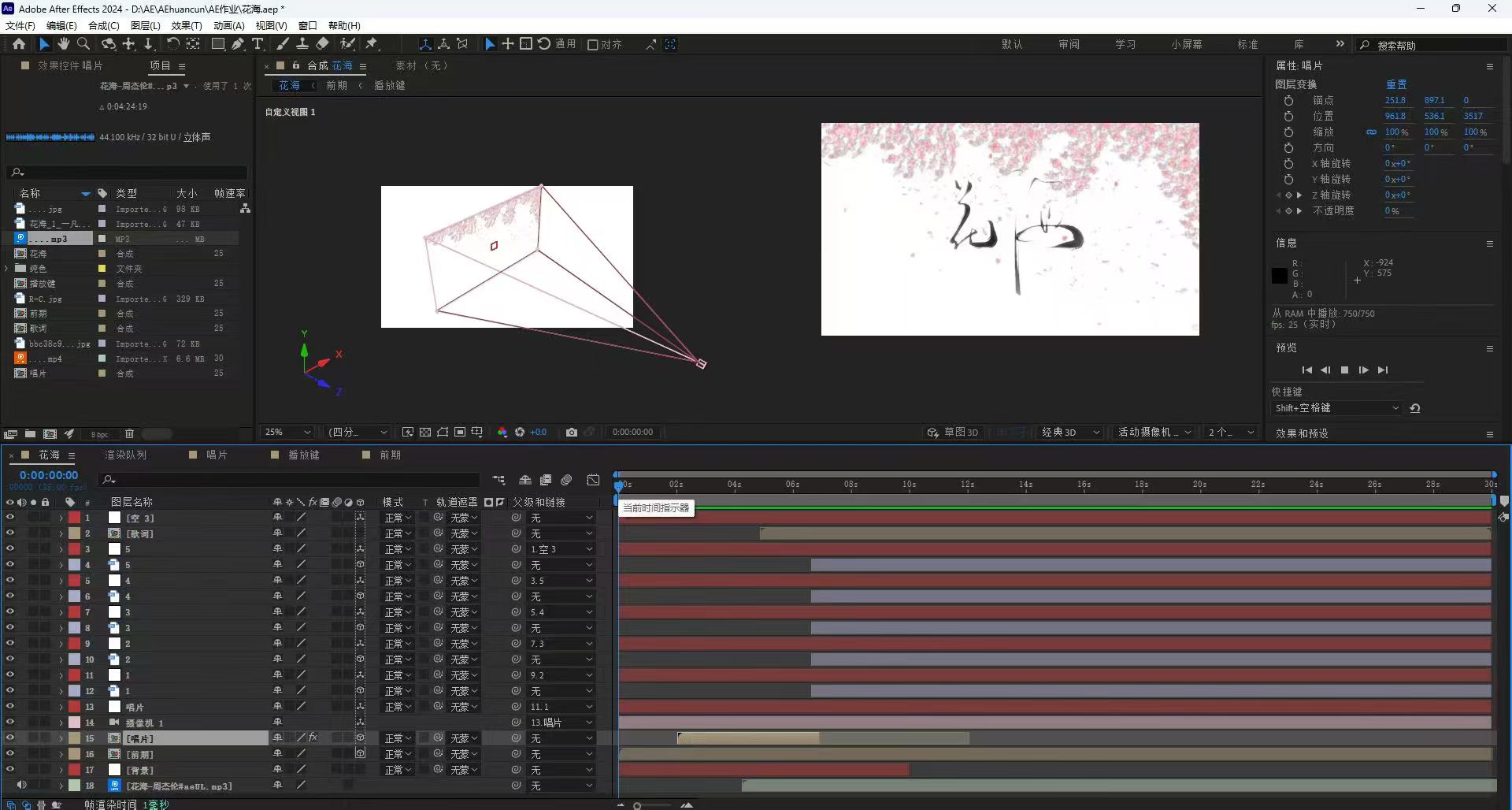Open the 25% magnification dropdown
The image size is (1512, 810).
click(x=288, y=432)
